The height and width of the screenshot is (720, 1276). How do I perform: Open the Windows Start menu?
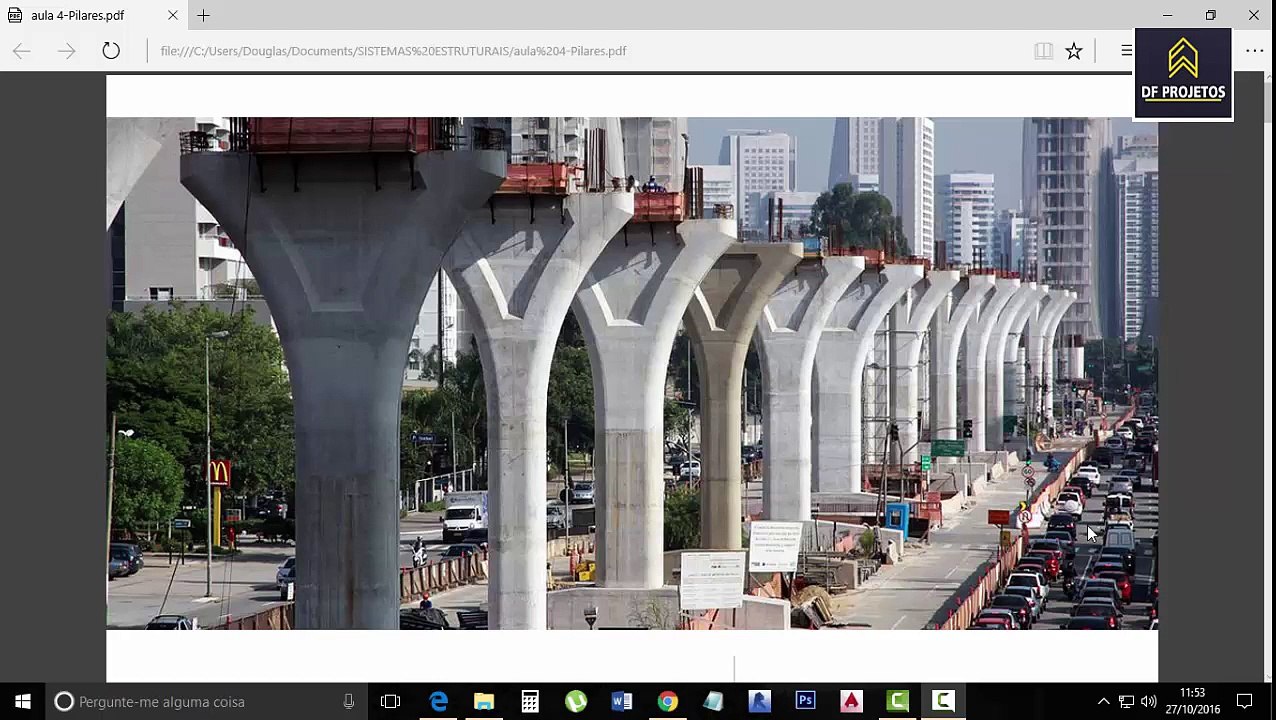coord(22,701)
